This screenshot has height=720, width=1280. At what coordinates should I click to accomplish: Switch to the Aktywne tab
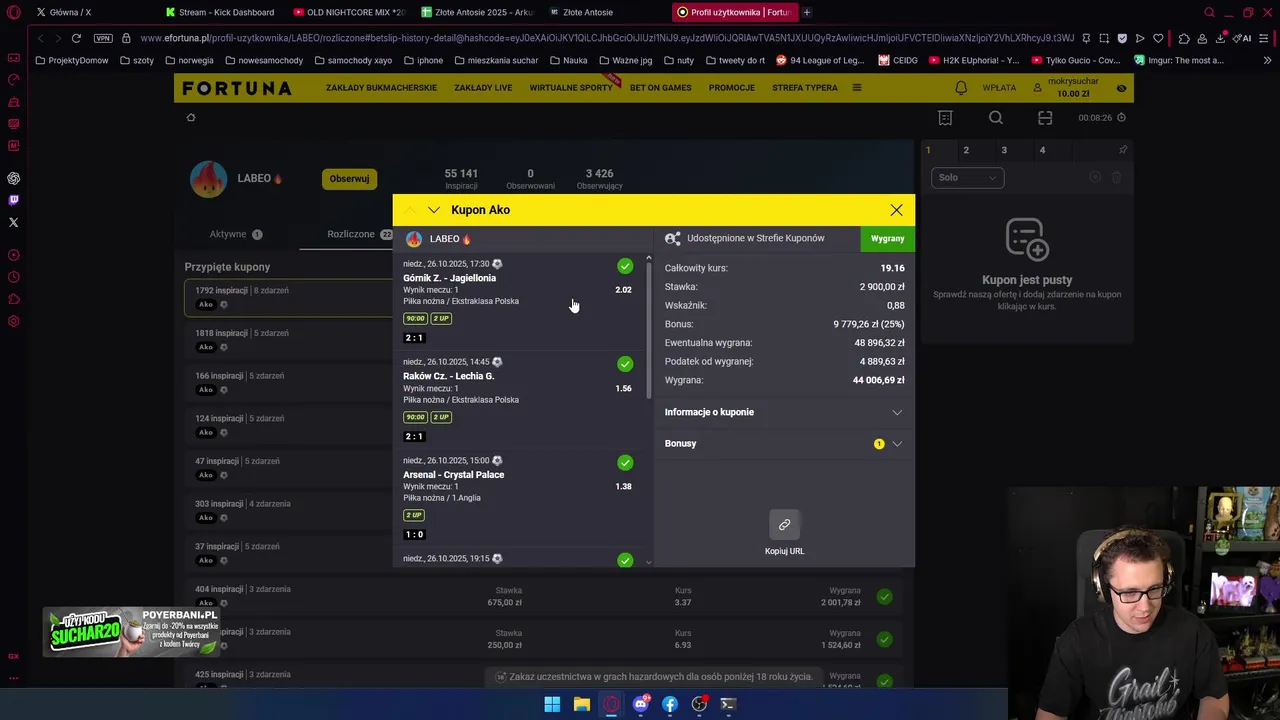pos(236,234)
